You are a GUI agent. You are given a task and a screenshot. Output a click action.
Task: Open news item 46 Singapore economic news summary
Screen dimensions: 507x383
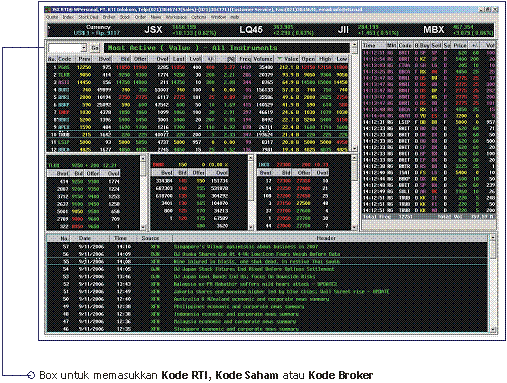coord(267,329)
